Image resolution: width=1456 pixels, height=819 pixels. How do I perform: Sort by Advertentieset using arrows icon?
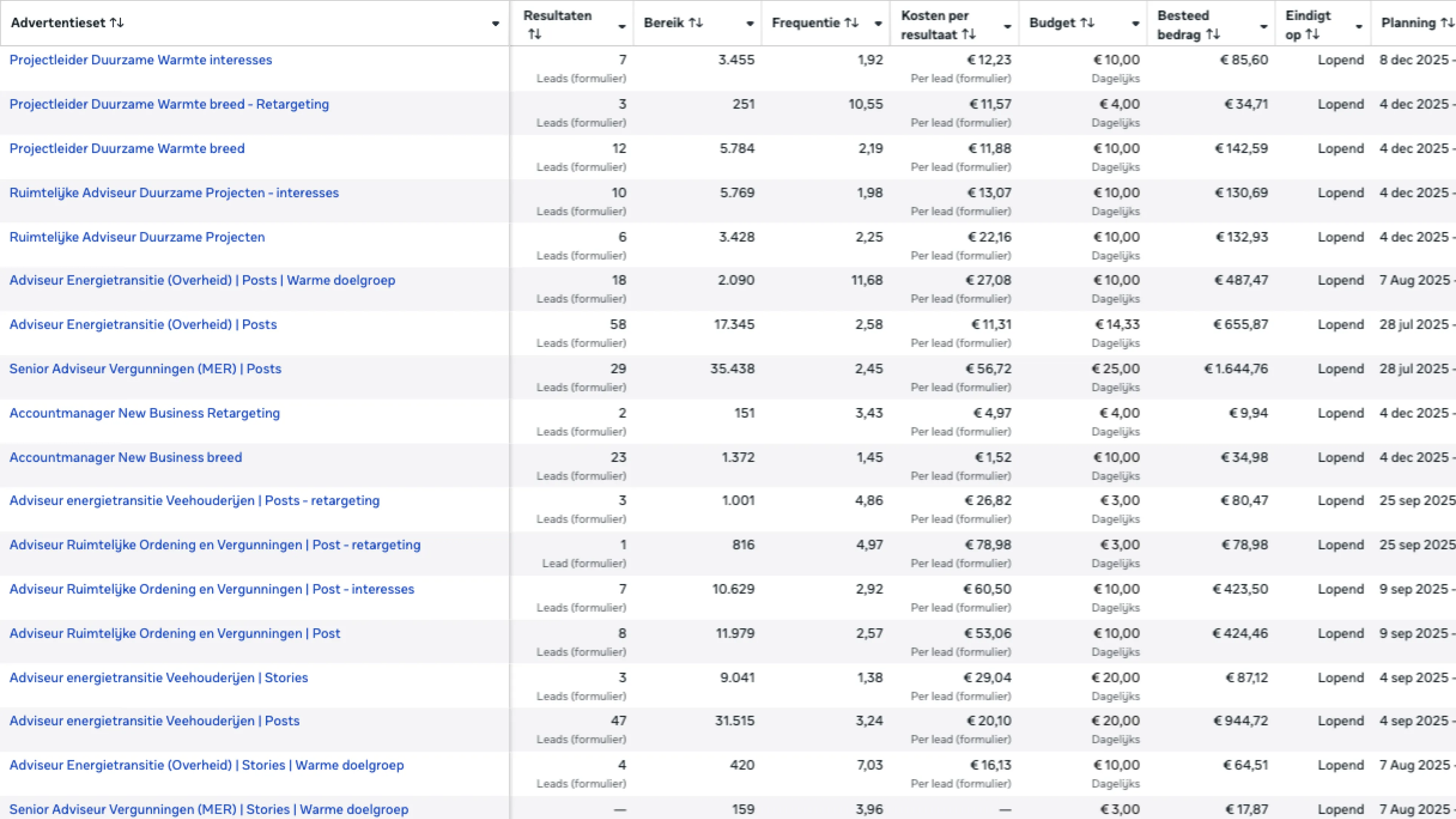coord(117,23)
